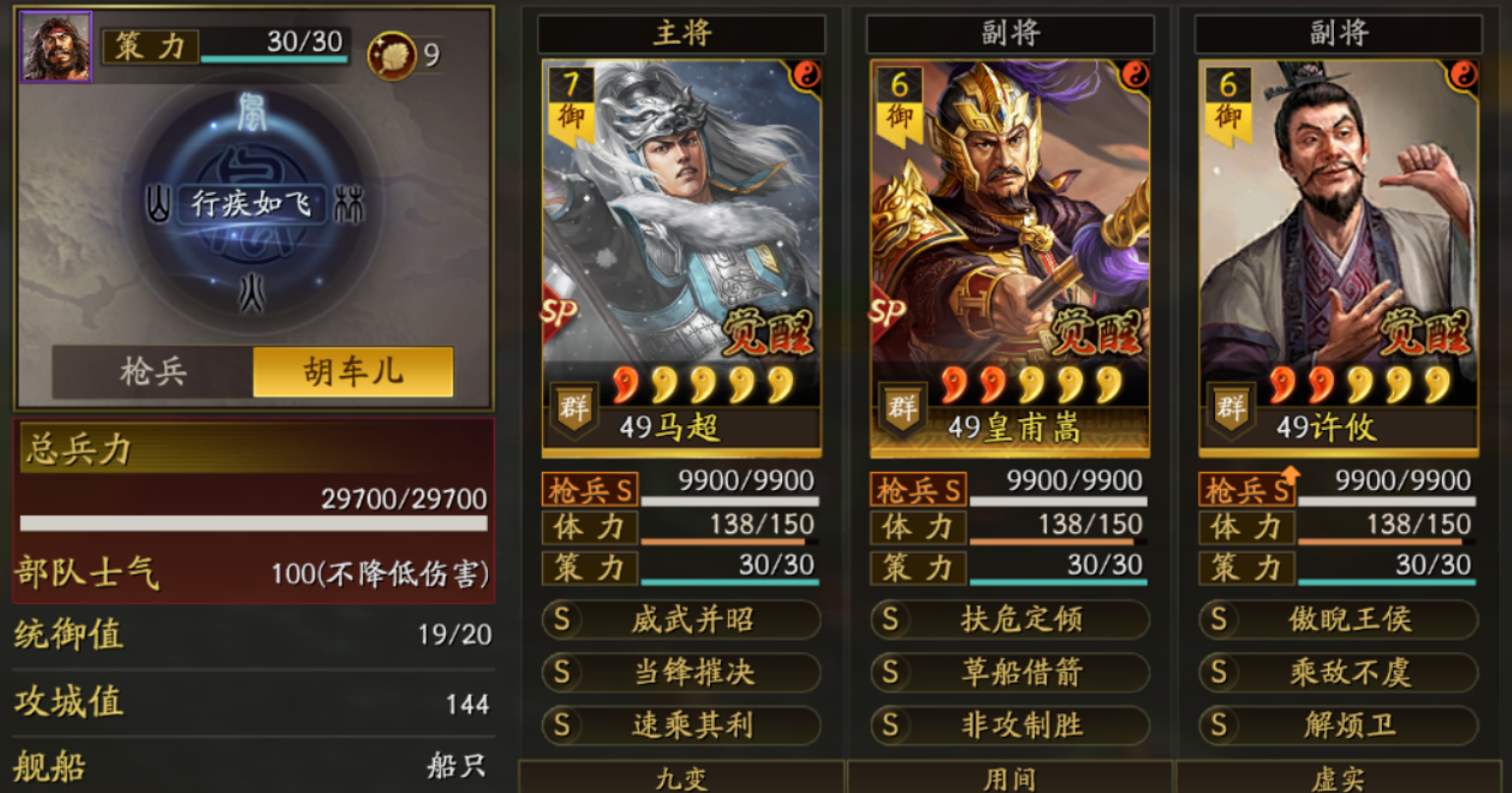1512x793 pixels.
Task: Click 胡车儿 commander avatar portrait
Action: coord(55,46)
